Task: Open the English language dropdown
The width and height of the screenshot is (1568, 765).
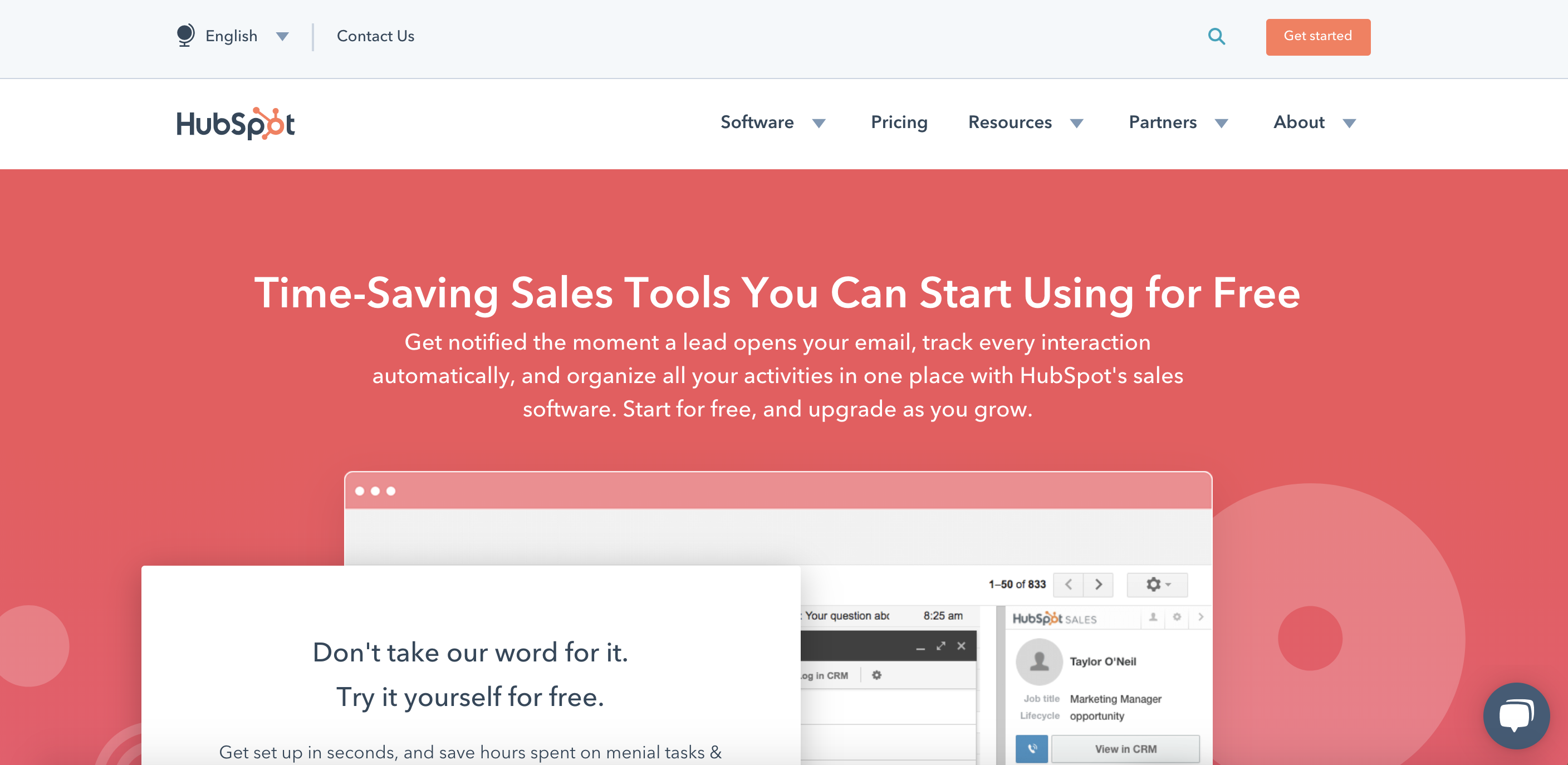Action: (282, 36)
